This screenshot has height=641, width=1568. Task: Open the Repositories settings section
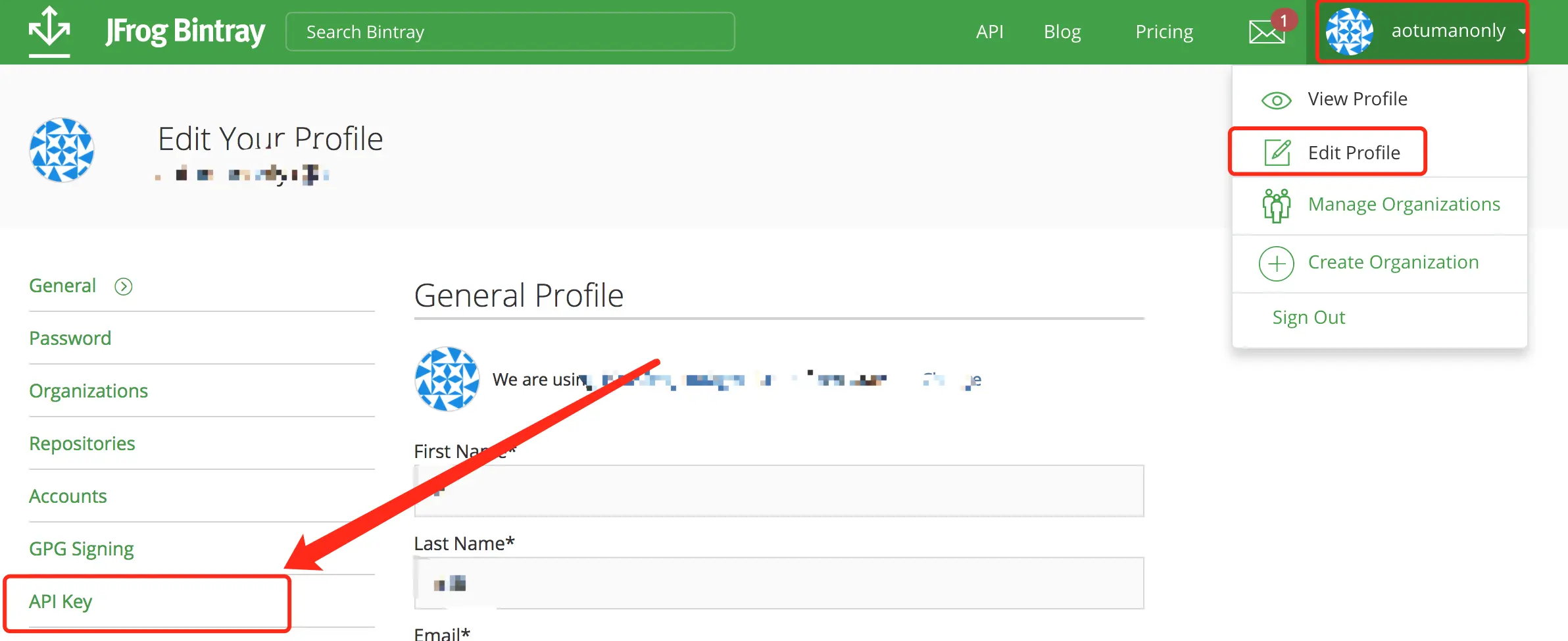(x=82, y=444)
